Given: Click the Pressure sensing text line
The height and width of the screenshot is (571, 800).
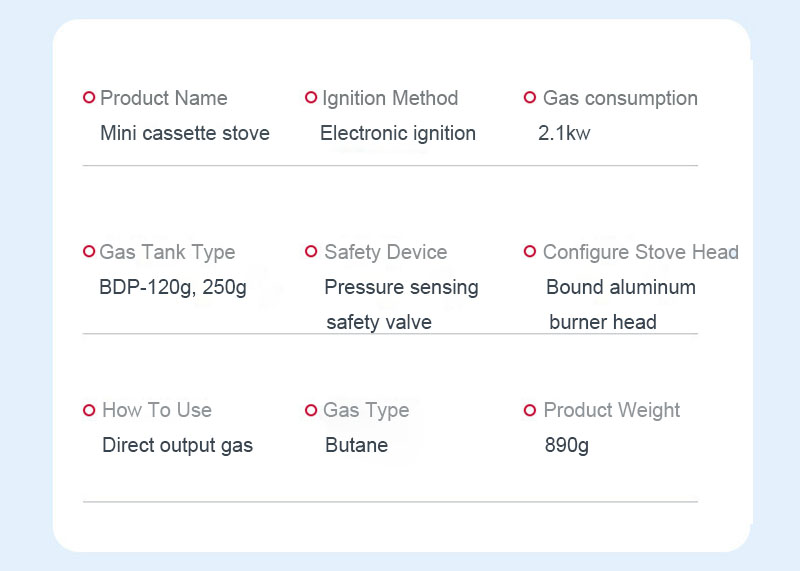Looking at the screenshot, I should (402, 287).
